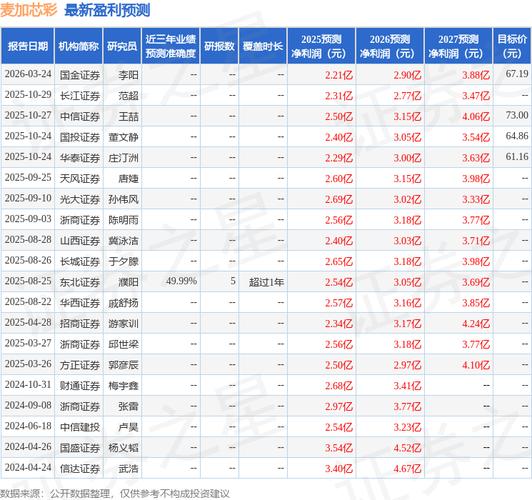Image resolution: width=532 pixels, height=500 pixels.
Task: Select the 招商证券 institution cell
Action: 80,324
